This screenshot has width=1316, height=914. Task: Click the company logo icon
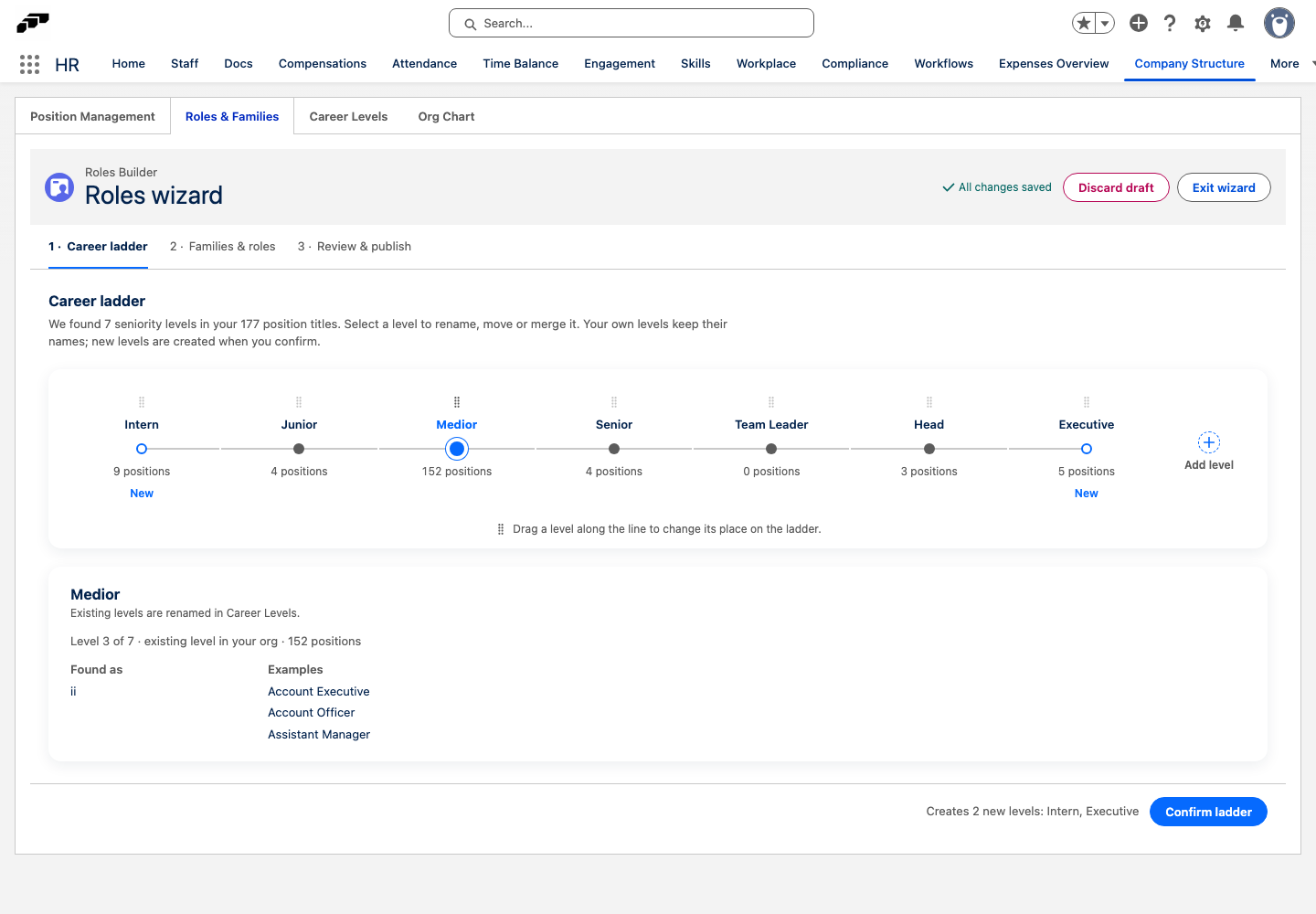(x=33, y=23)
